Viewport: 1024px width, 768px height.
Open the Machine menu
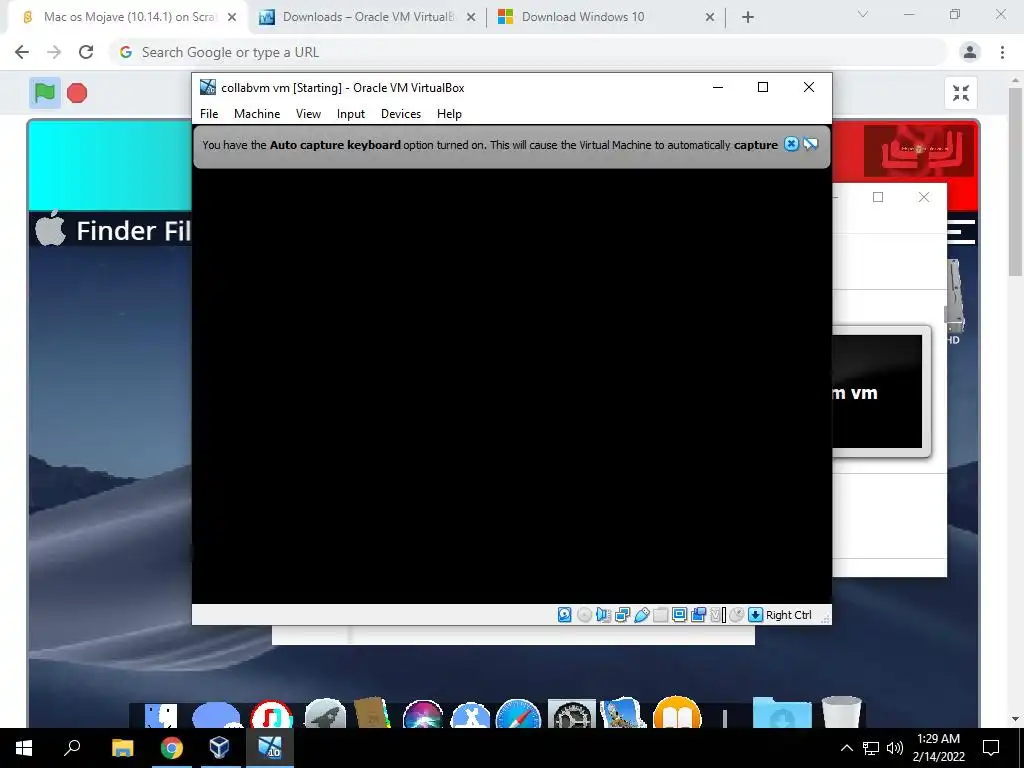coord(257,114)
